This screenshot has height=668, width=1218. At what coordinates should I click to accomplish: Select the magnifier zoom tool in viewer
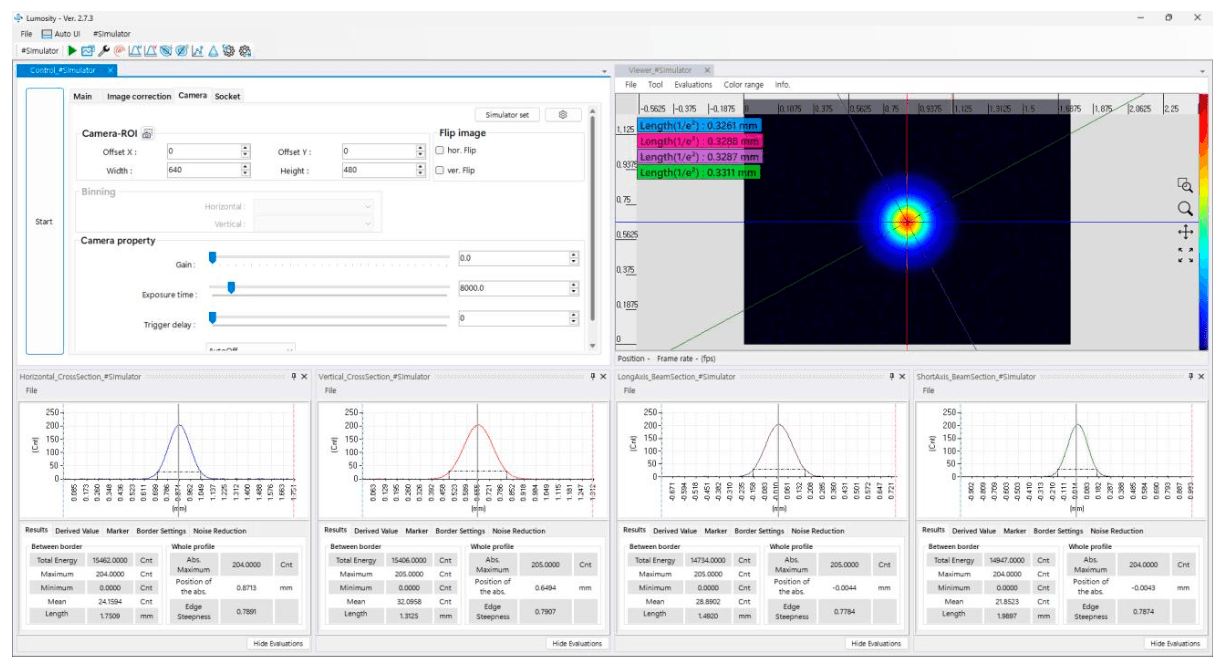click(1185, 209)
